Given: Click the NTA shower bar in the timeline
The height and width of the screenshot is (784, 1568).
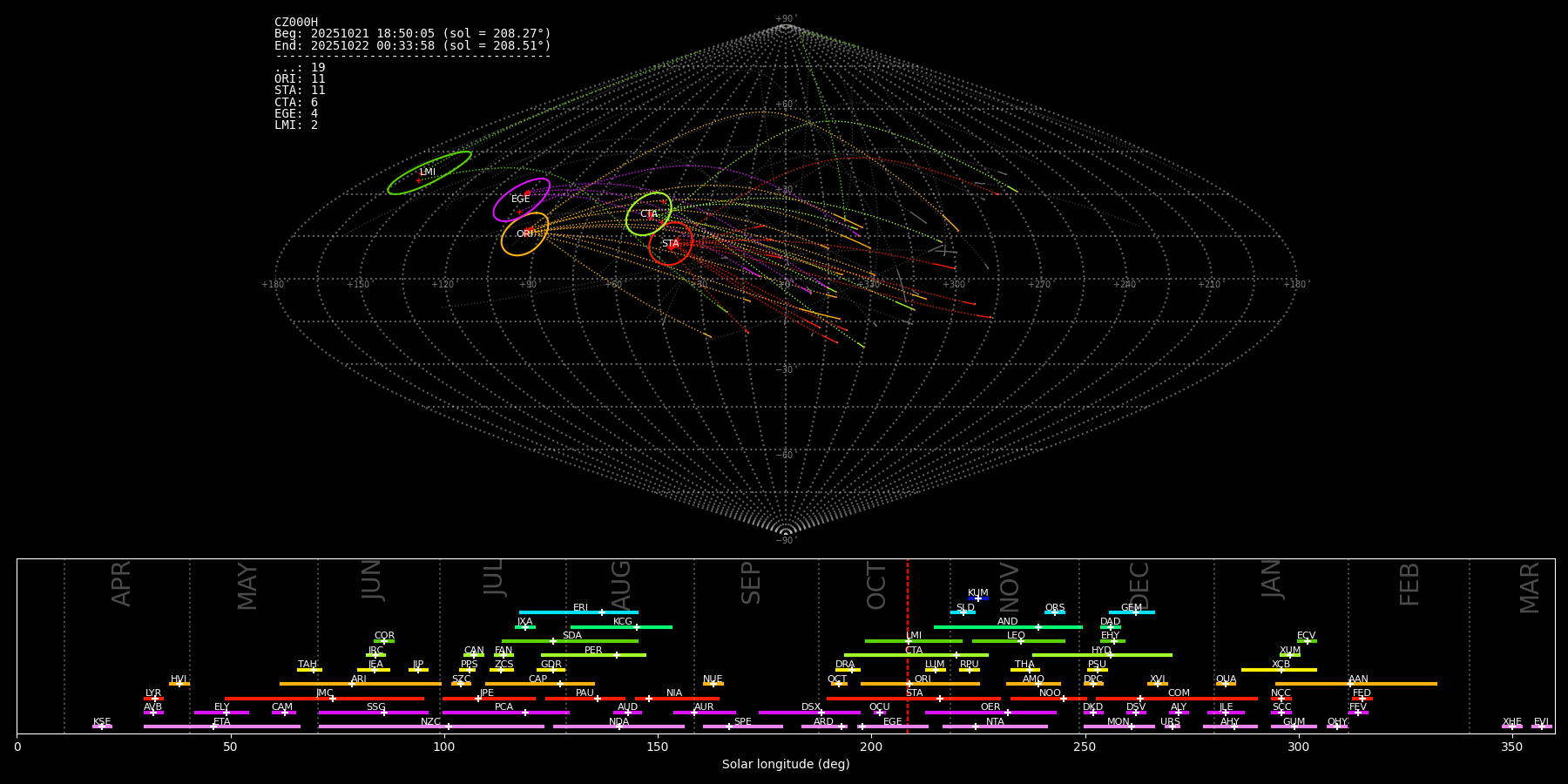Looking at the screenshot, I should 995,727.
